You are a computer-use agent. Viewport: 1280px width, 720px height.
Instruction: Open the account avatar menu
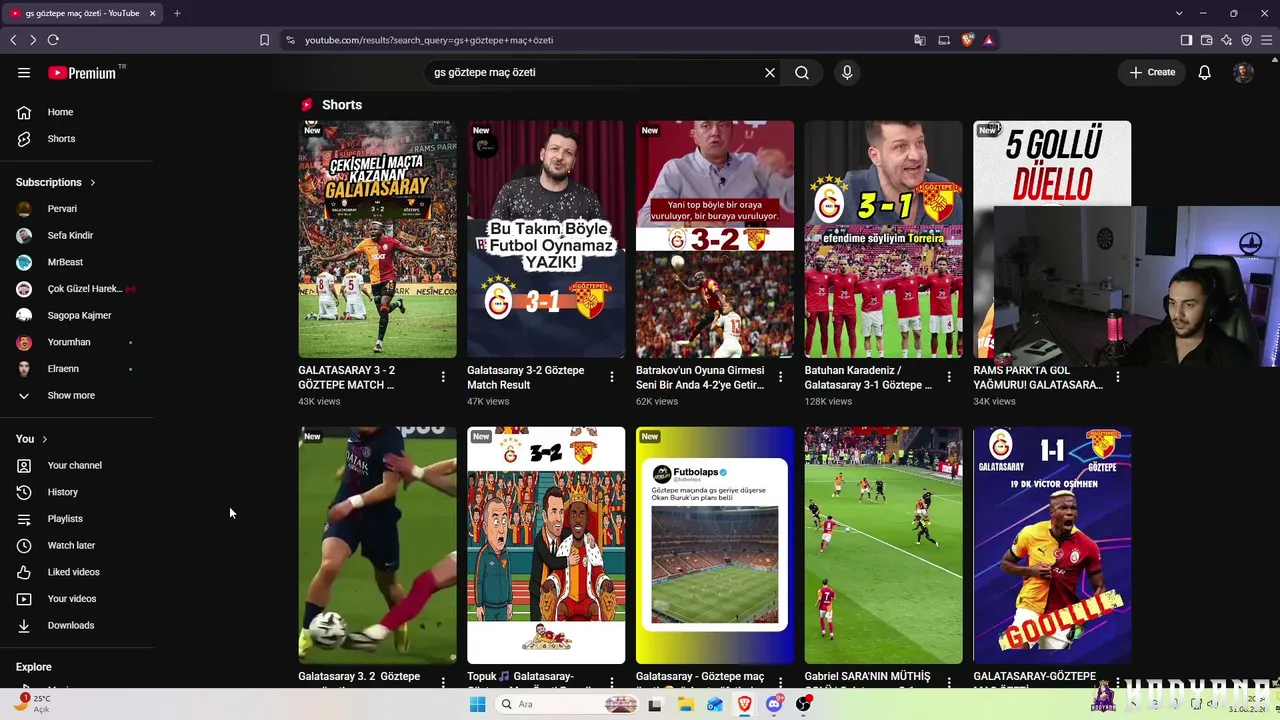pyautogui.click(x=1243, y=73)
